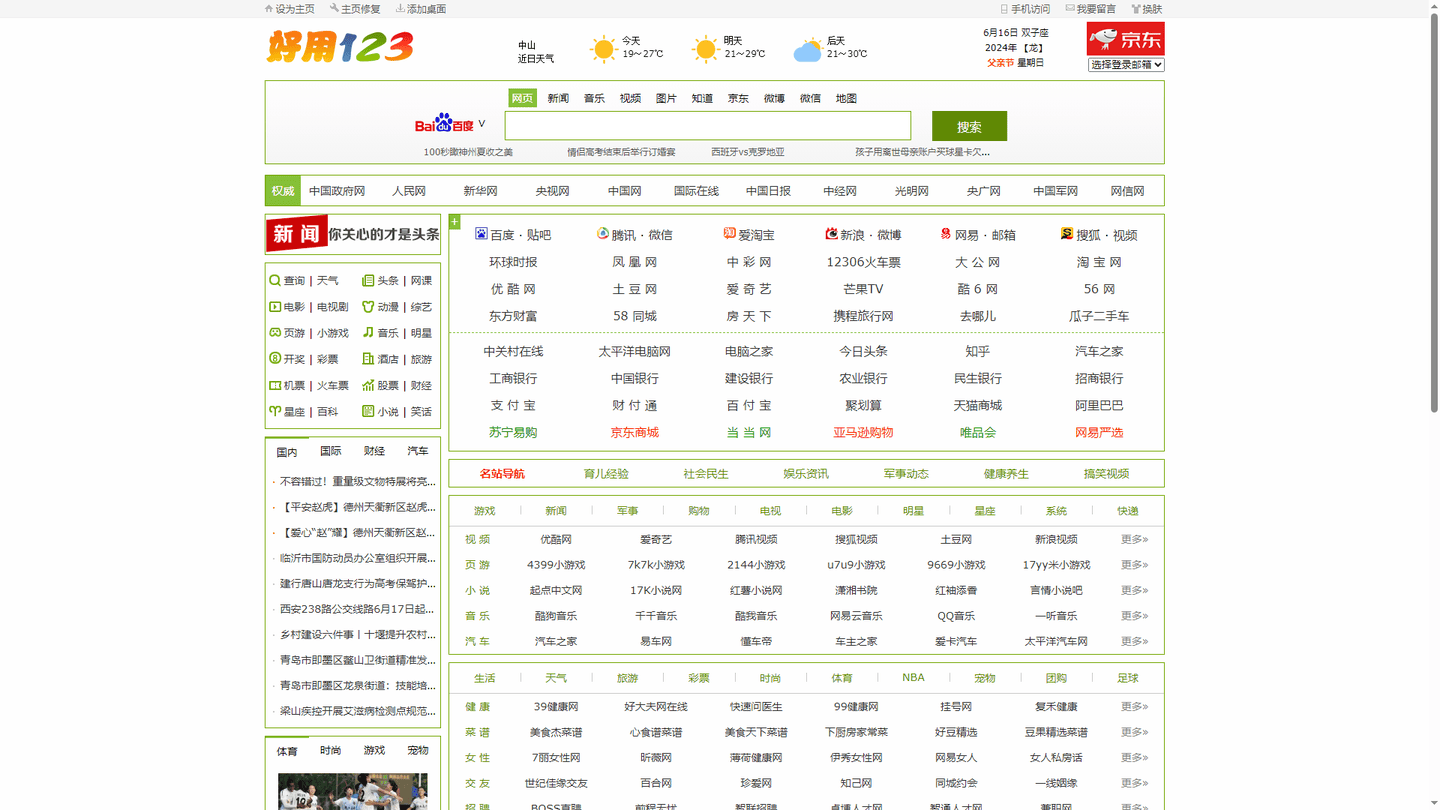This screenshot has width=1440, height=810.
Task: Click the Baidu search input field
Action: 708,125
